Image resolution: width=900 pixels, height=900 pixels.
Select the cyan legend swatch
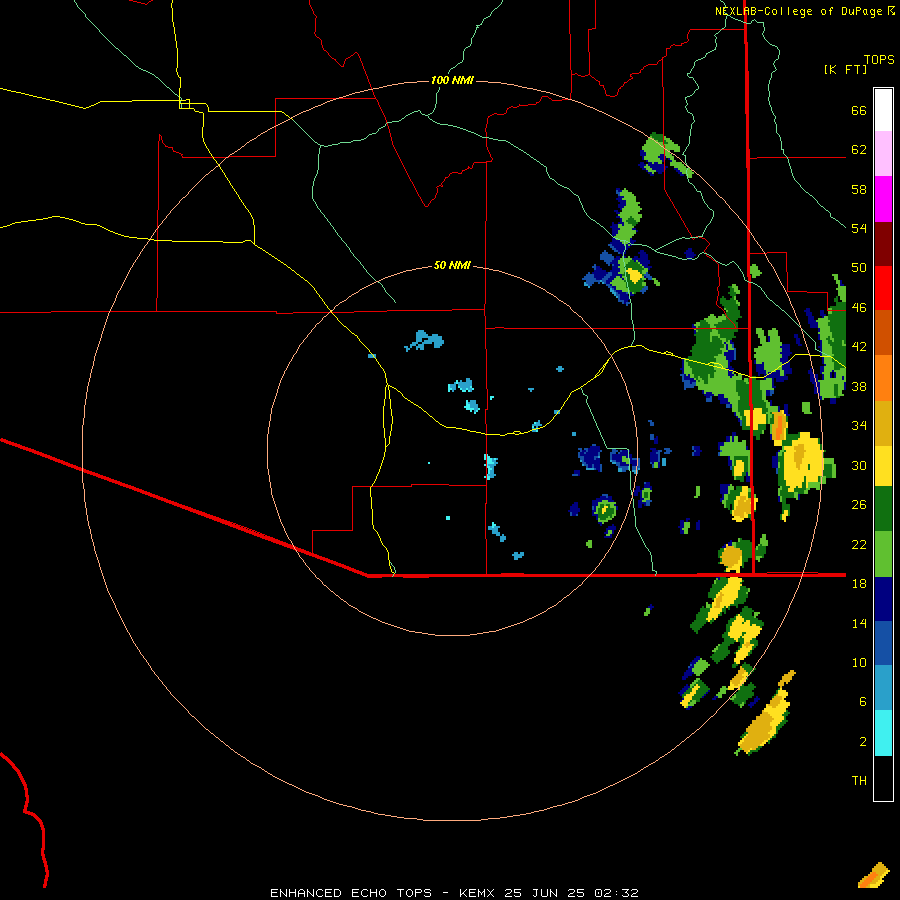pos(883,733)
